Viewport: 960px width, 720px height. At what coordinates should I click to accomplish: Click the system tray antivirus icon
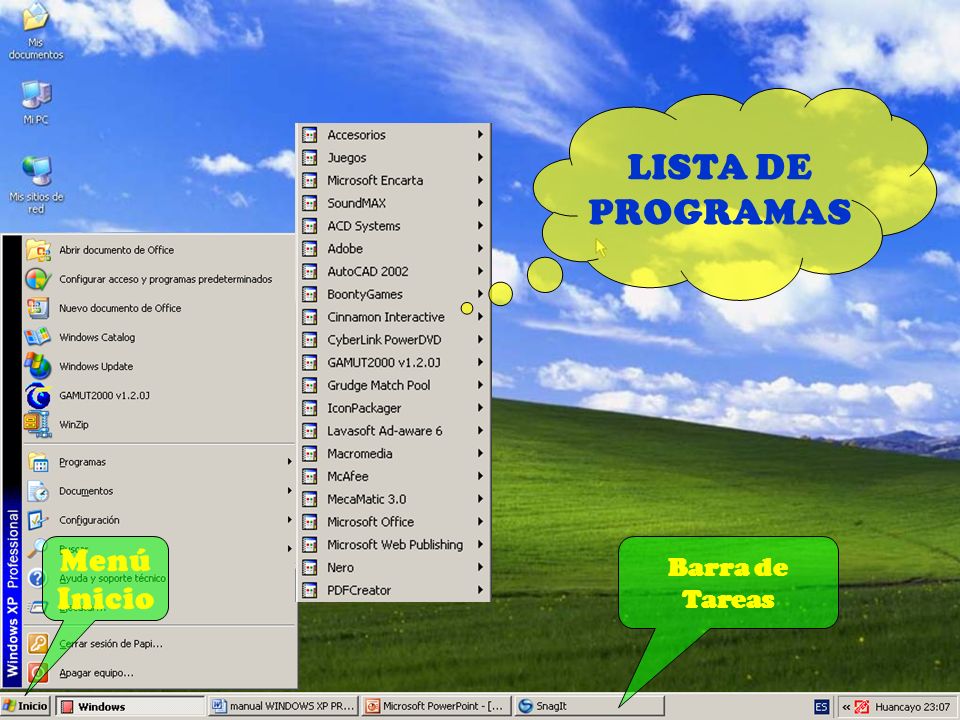(x=862, y=707)
